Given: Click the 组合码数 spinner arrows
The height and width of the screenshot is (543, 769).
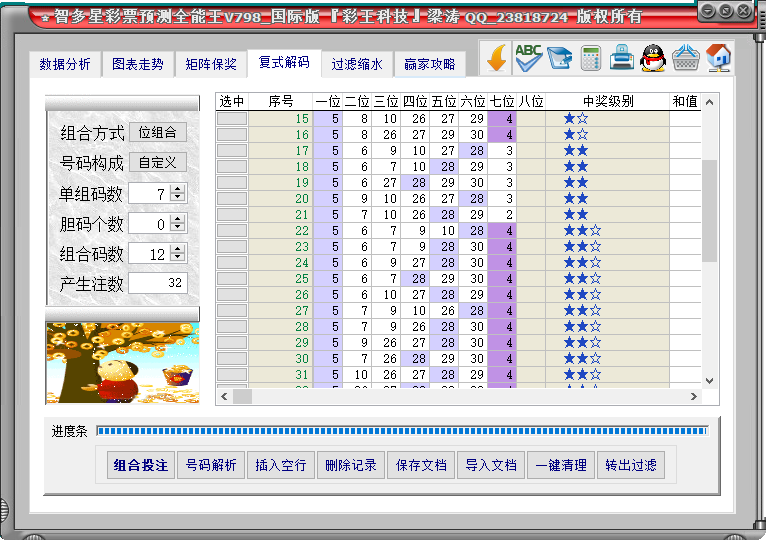Looking at the screenshot, I should pyautogui.click(x=177, y=254).
